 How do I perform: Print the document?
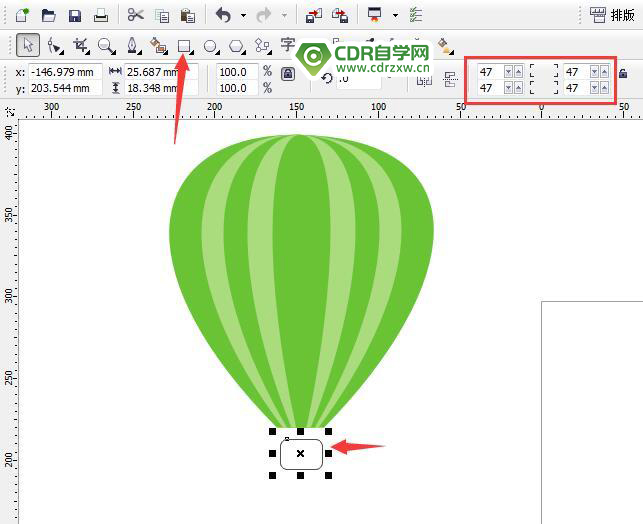coord(101,16)
